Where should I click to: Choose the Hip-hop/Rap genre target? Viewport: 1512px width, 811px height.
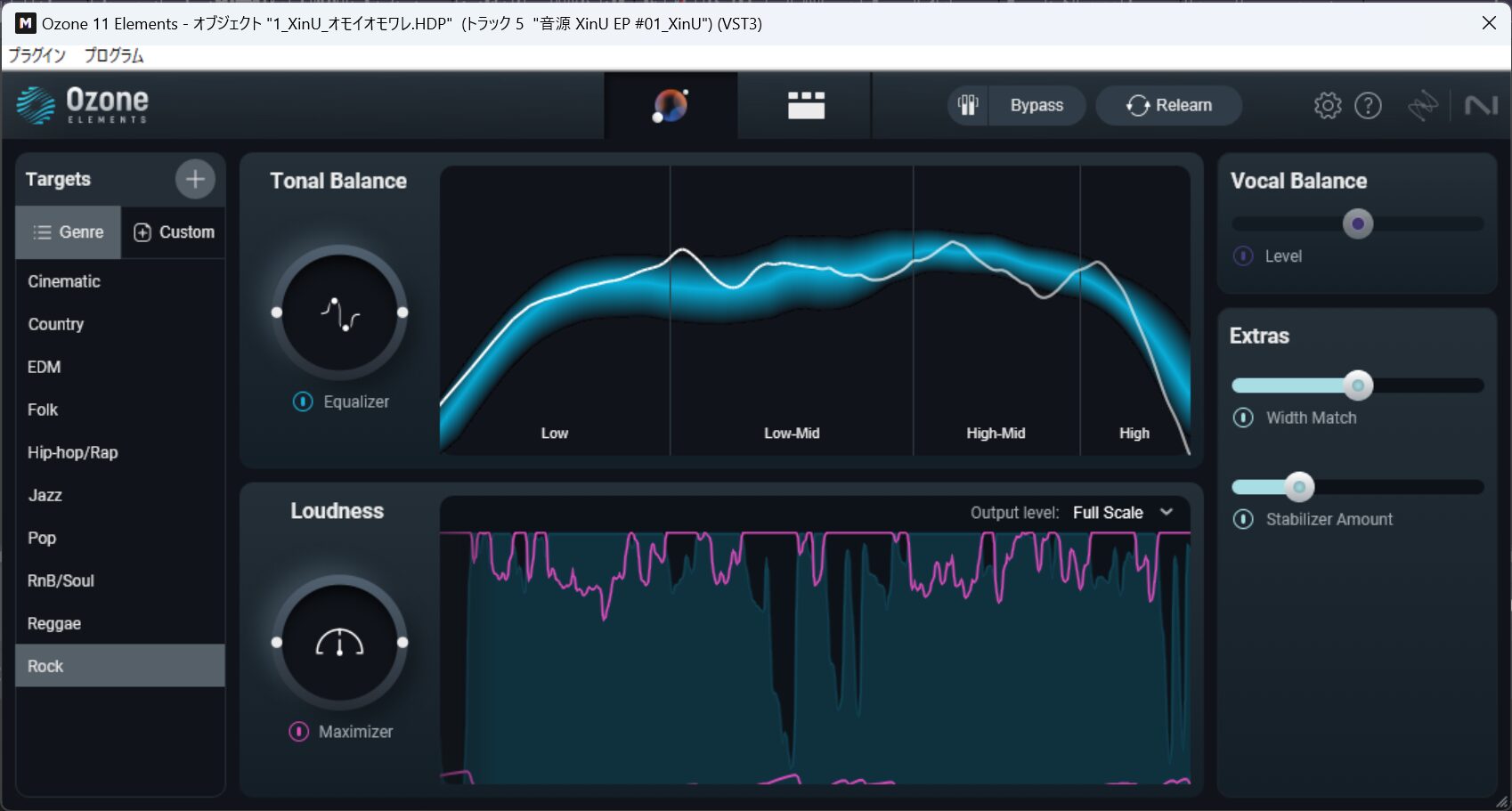(120, 452)
